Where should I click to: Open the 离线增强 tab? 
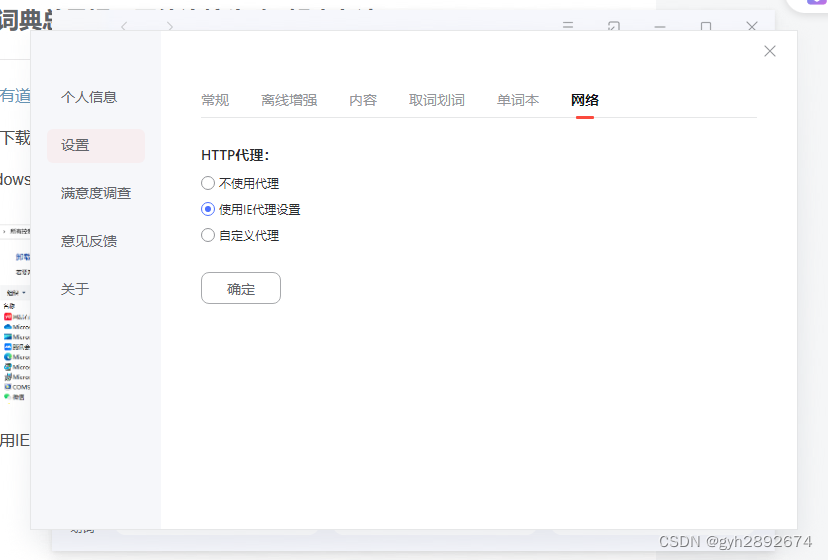289,100
